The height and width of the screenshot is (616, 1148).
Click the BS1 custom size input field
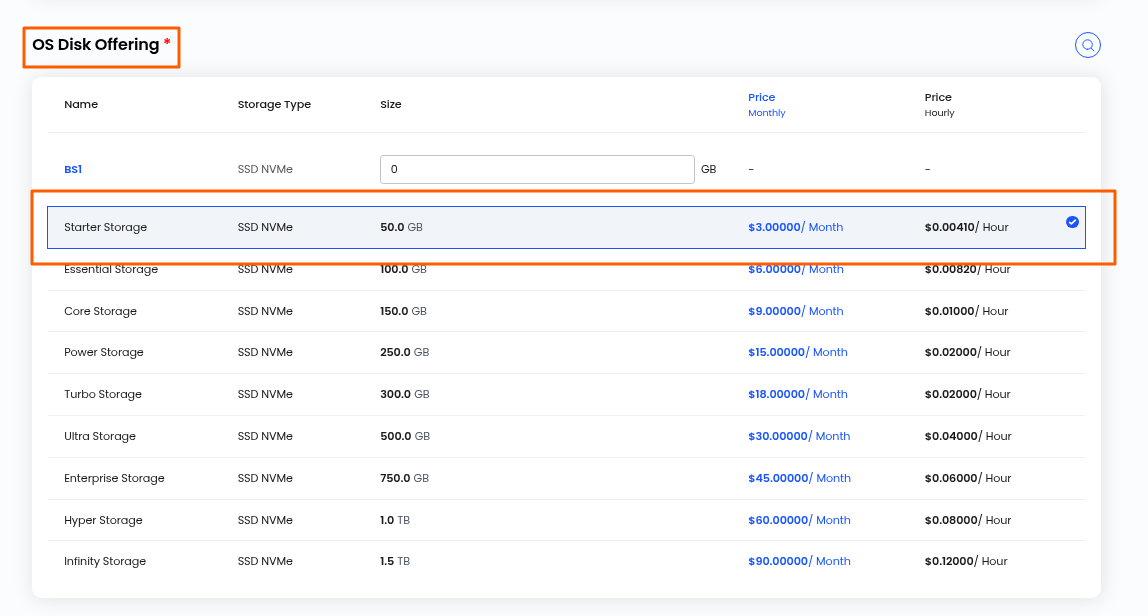(x=537, y=169)
